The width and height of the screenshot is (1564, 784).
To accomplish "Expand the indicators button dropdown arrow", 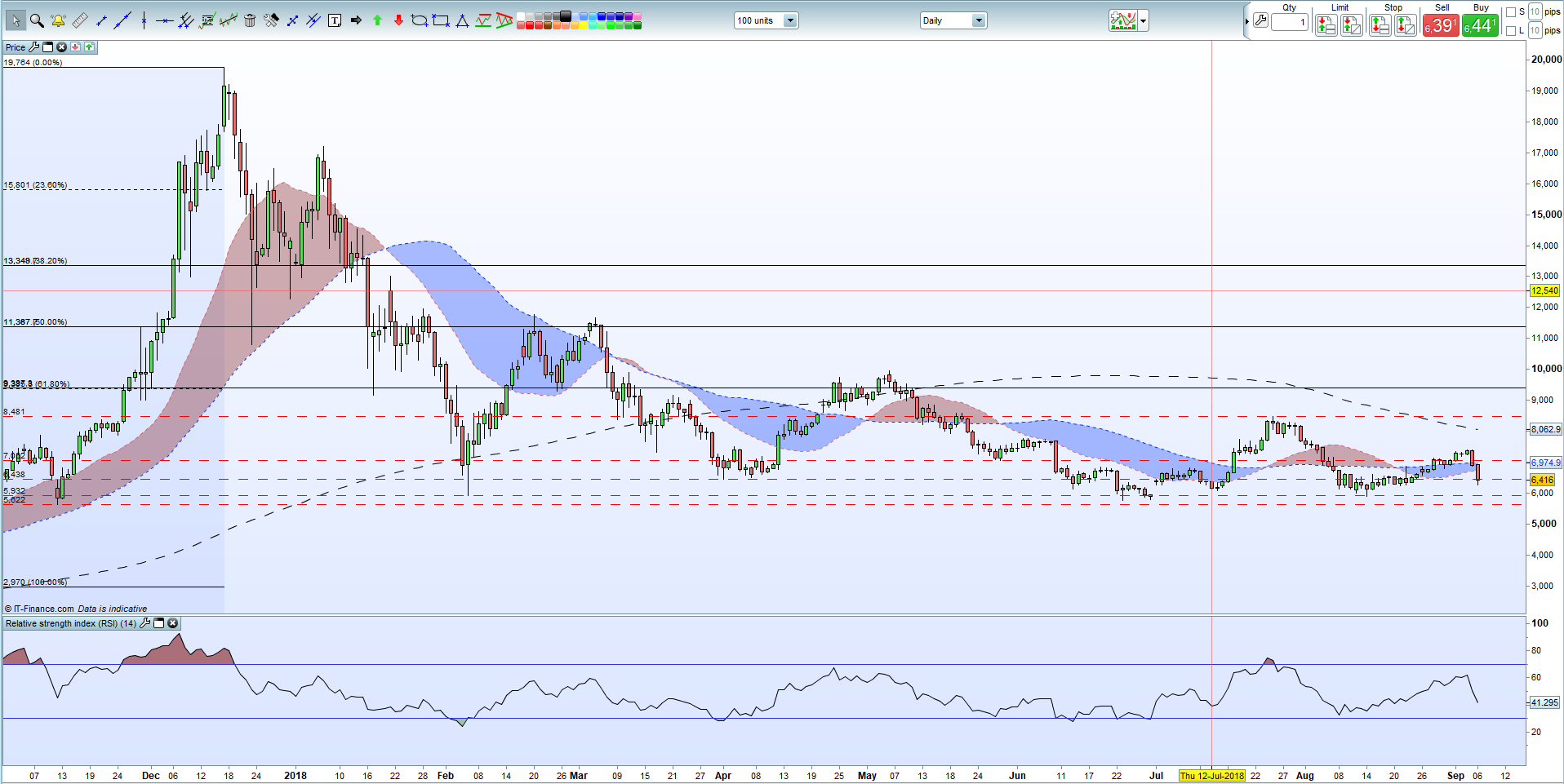I will point(1144,20).
